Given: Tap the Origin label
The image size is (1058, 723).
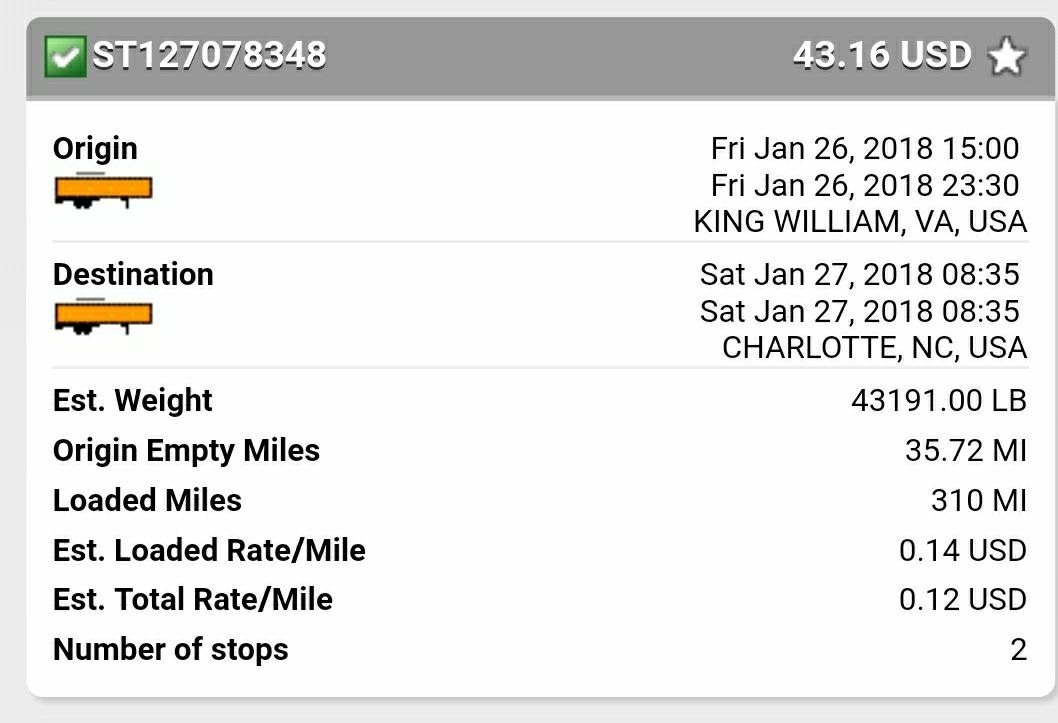Looking at the screenshot, I should (95, 148).
